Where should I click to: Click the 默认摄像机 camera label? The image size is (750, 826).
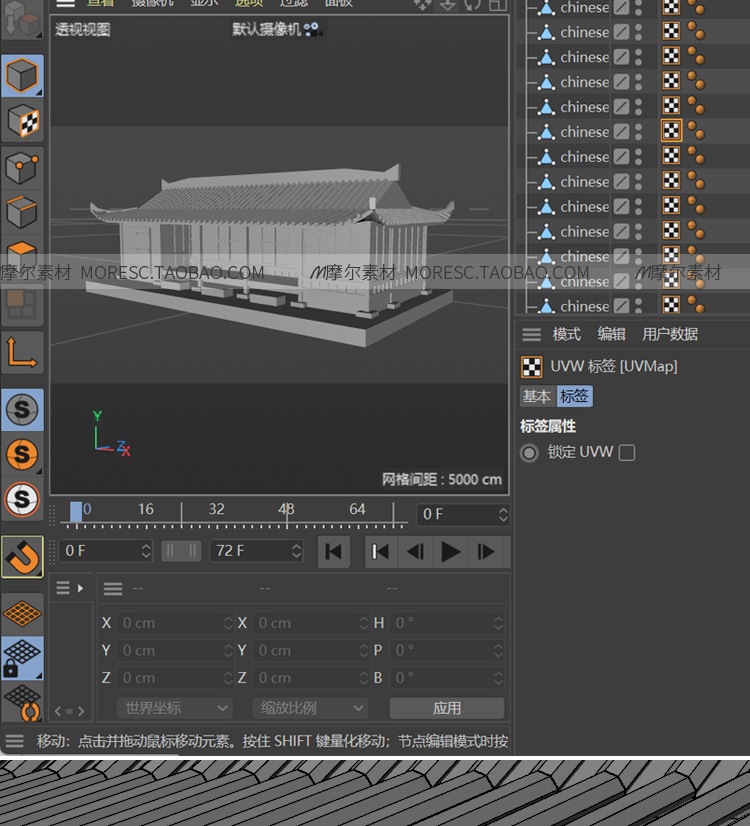pyautogui.click(x=267, y=30)
